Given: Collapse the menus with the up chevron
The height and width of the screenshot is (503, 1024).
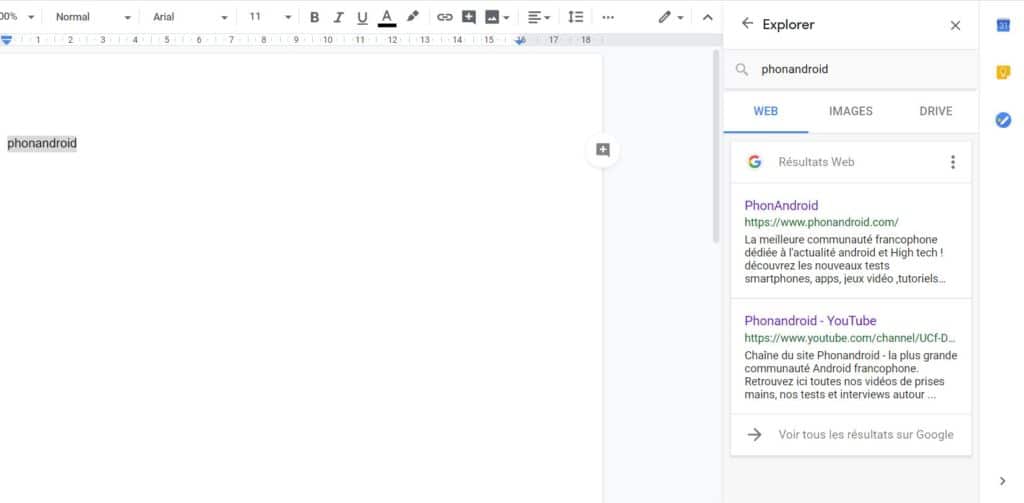Looking at the screenshot, I should [707, 18].
